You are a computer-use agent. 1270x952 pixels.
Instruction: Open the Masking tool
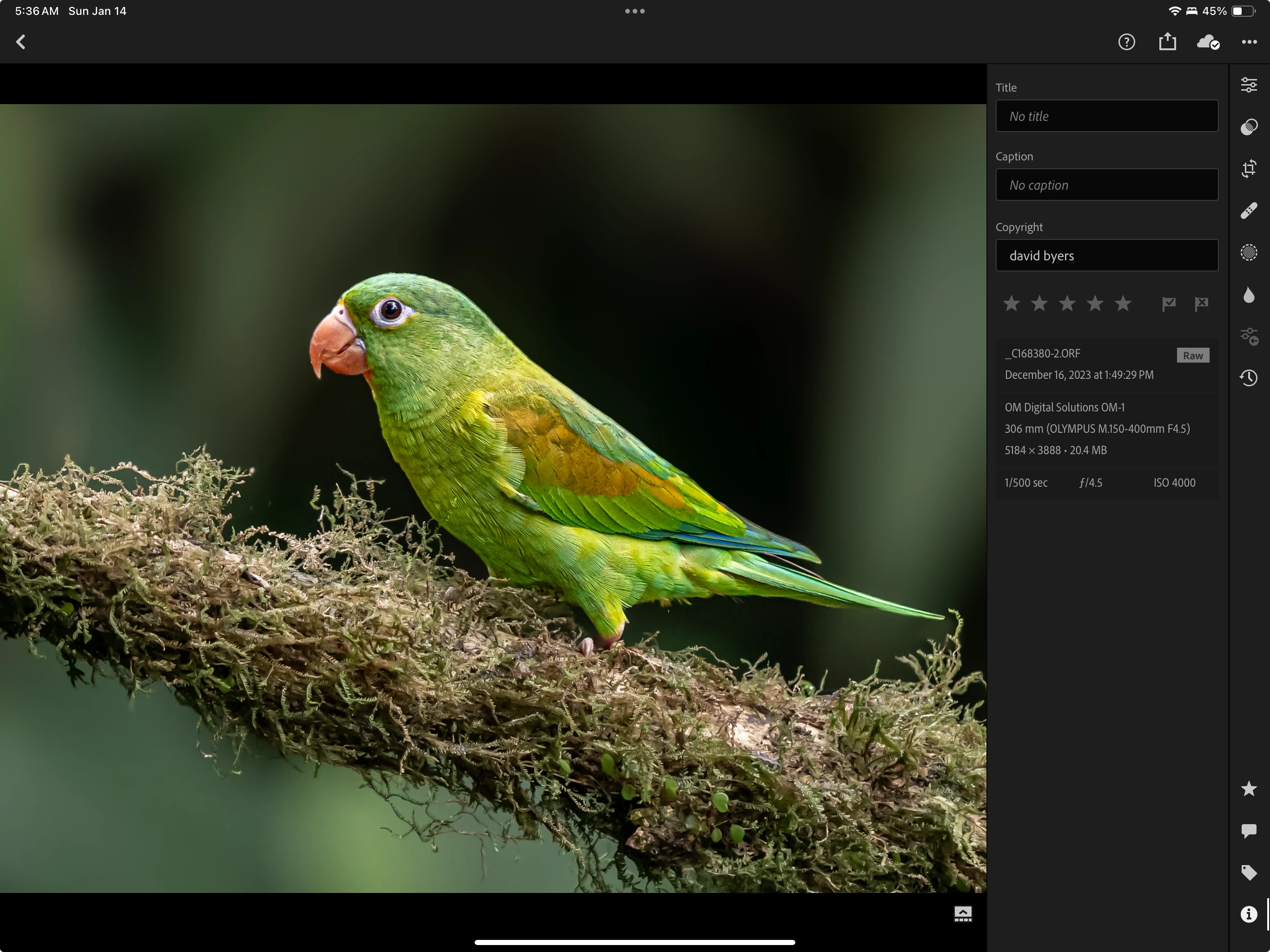tap(1248, 252)
